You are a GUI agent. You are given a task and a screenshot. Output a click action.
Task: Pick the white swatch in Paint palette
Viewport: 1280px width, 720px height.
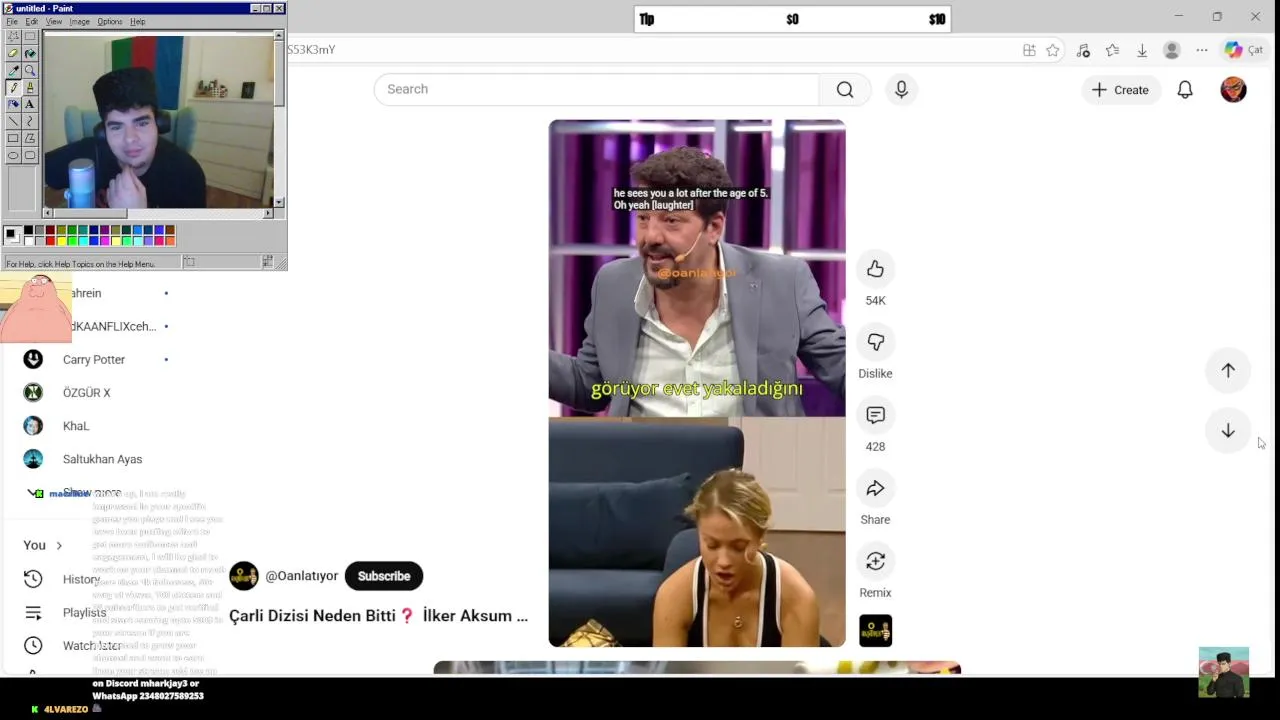click(28, 241)
